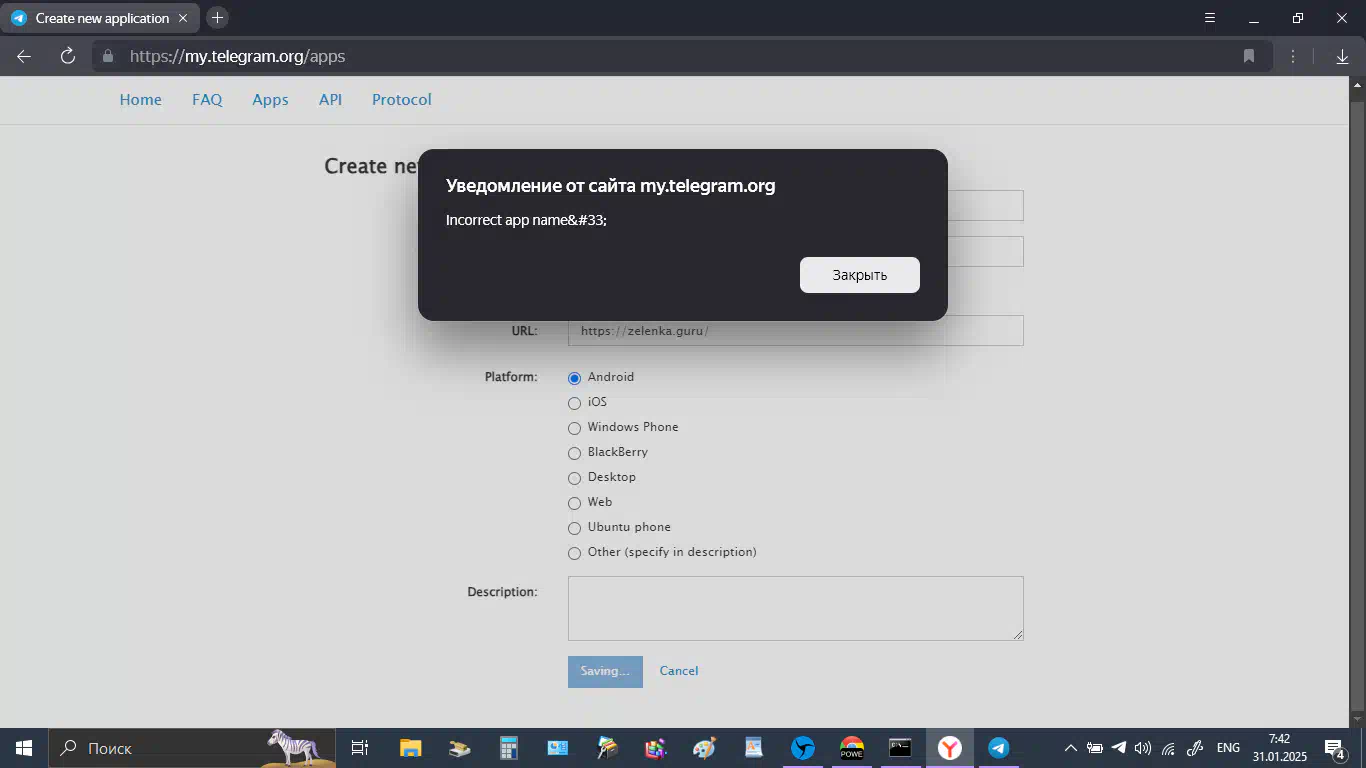Select the Create new application tab
Image resolution: width=1366 pixels, height=768 pixels.
[x=99, y=18]
